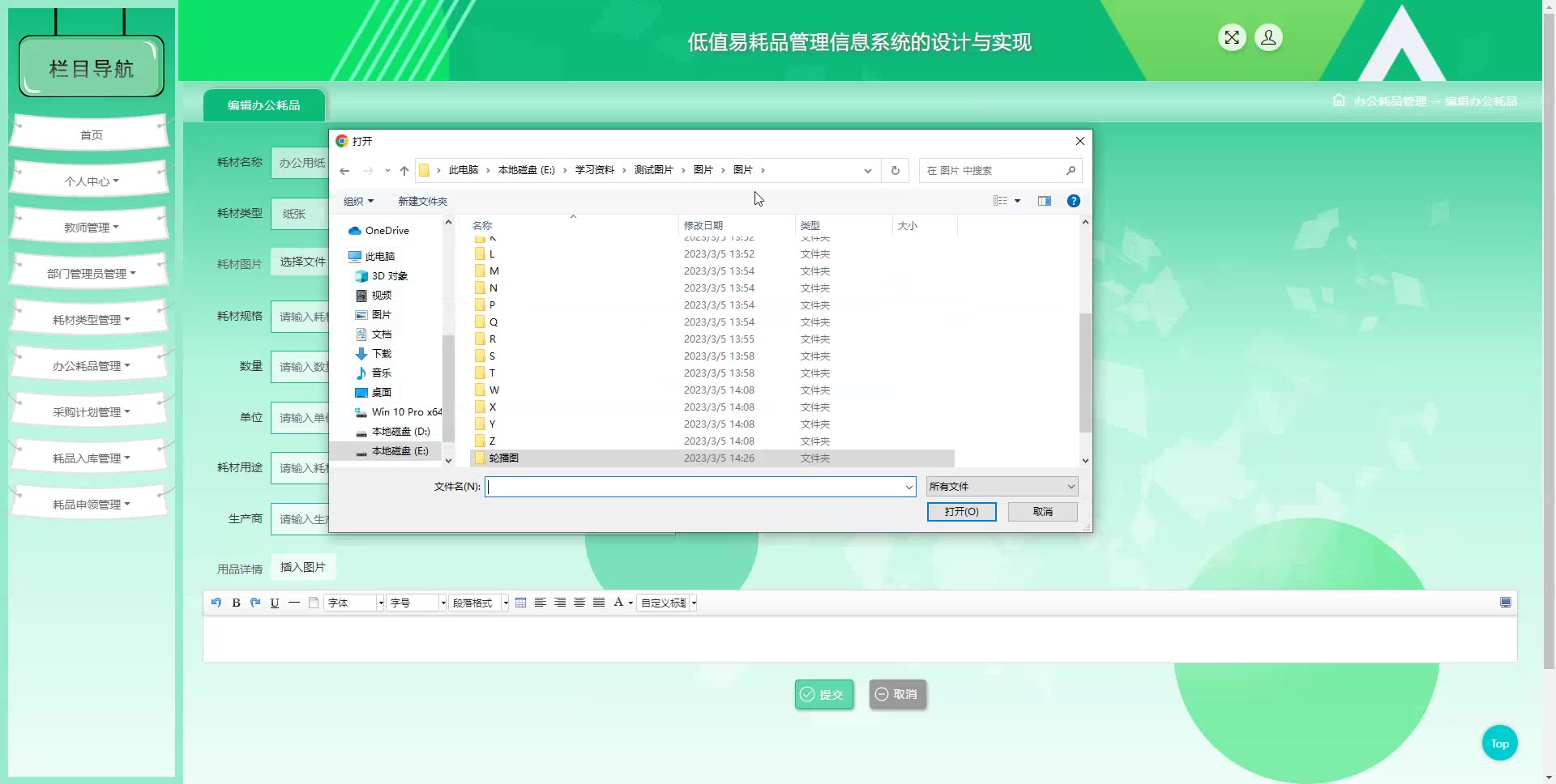1556x784 pixels.
Task: Click the grey 取消 button below editor
Action: (x=898, y=694)
